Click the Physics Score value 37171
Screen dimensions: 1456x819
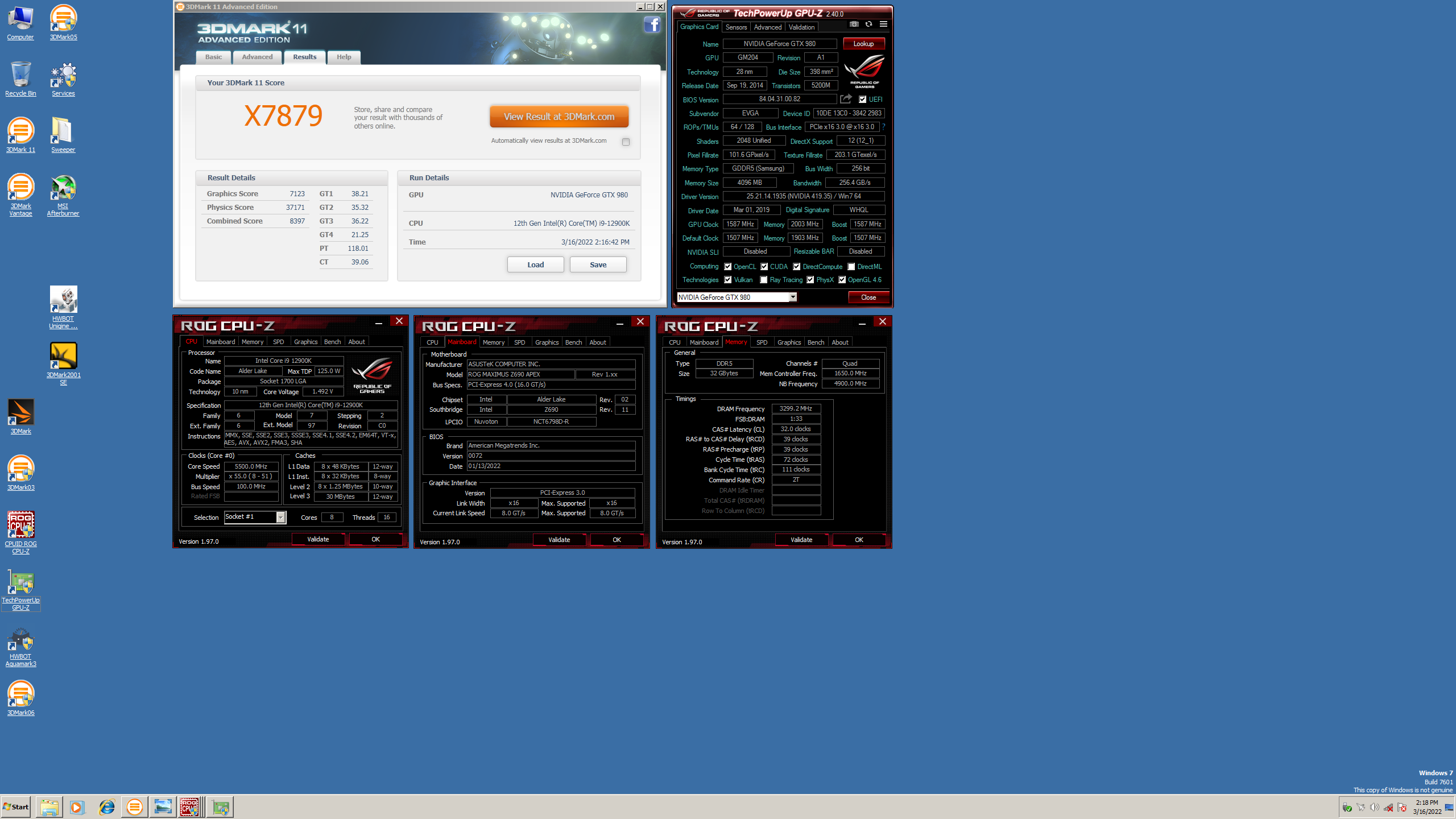click(295, 208)
